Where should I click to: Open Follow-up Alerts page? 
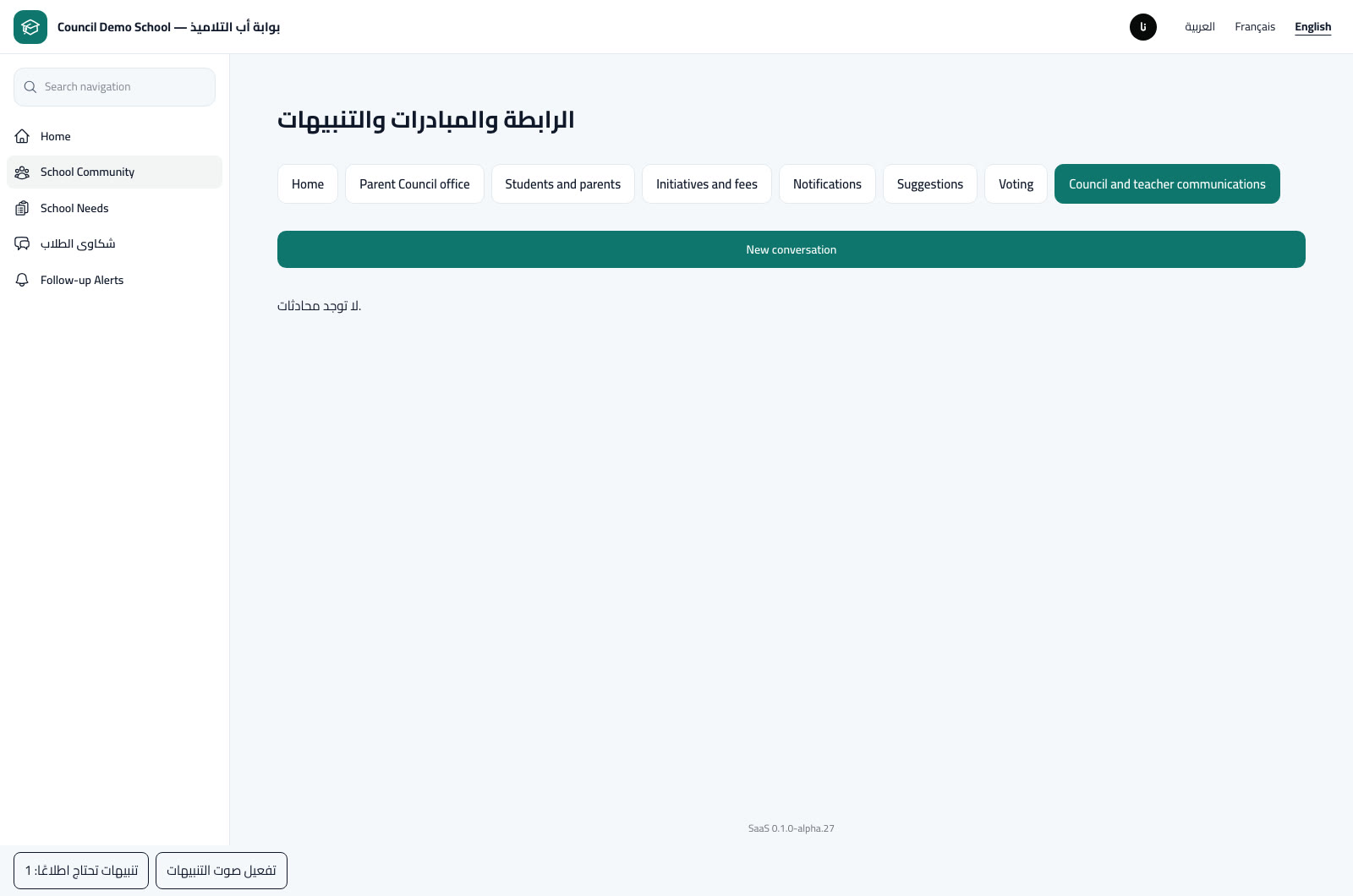point(114,280)
